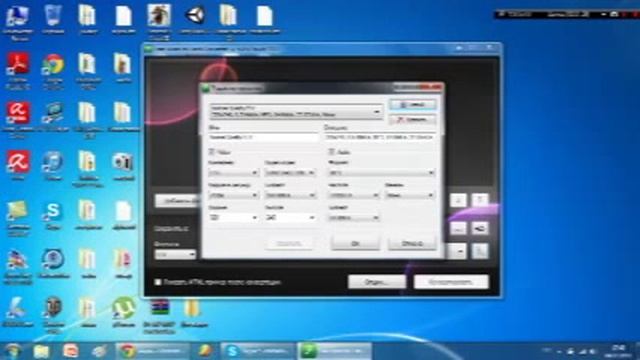Click the Convert button in converter window

point(451,282)
